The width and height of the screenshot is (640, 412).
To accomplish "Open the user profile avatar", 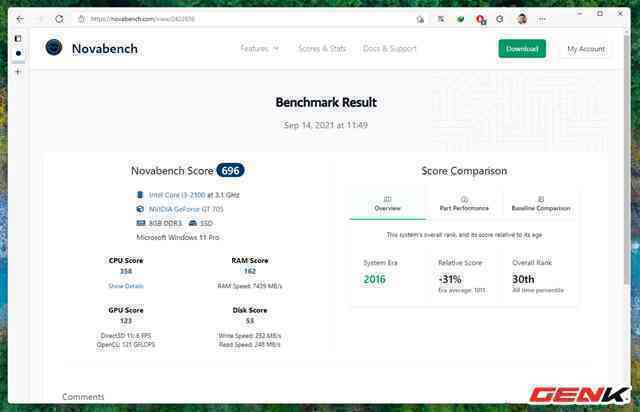I will click(522, 19).
